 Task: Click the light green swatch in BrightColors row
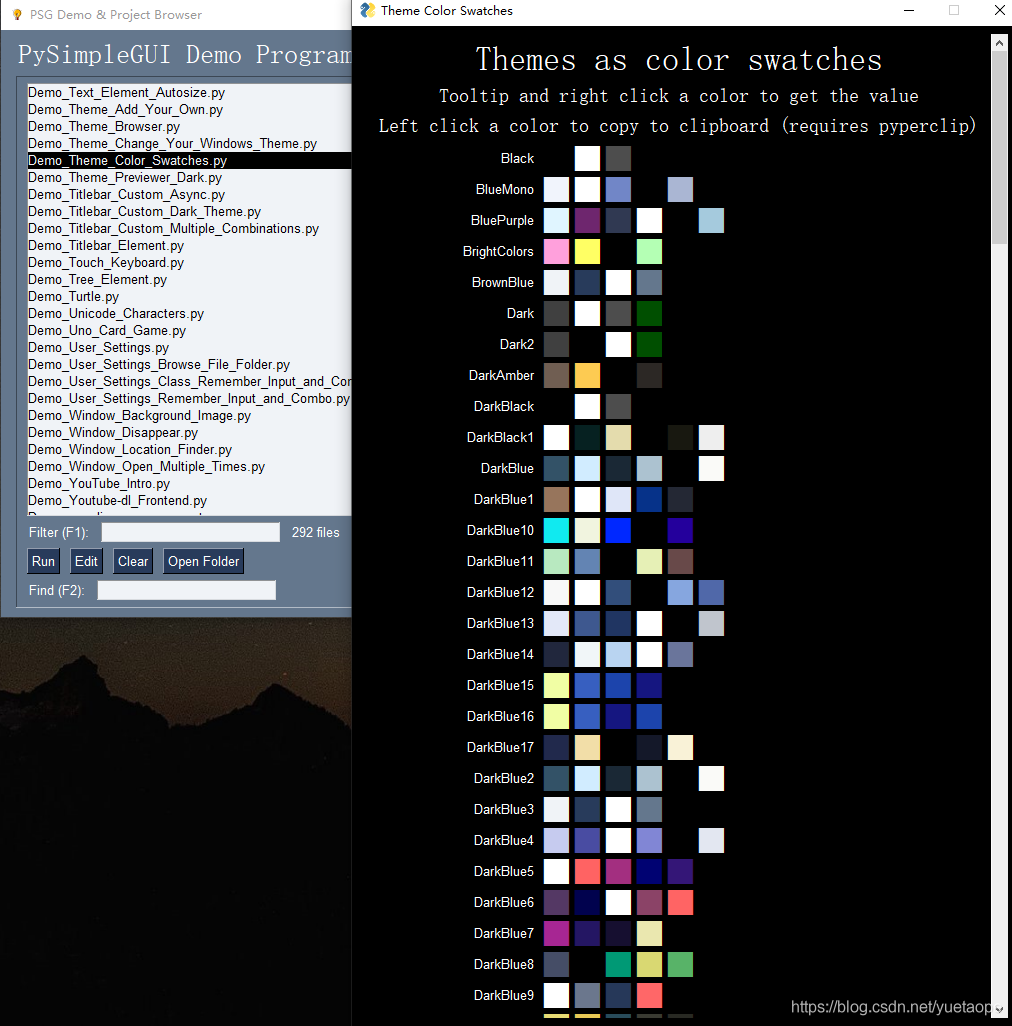[x=649, y=251]
